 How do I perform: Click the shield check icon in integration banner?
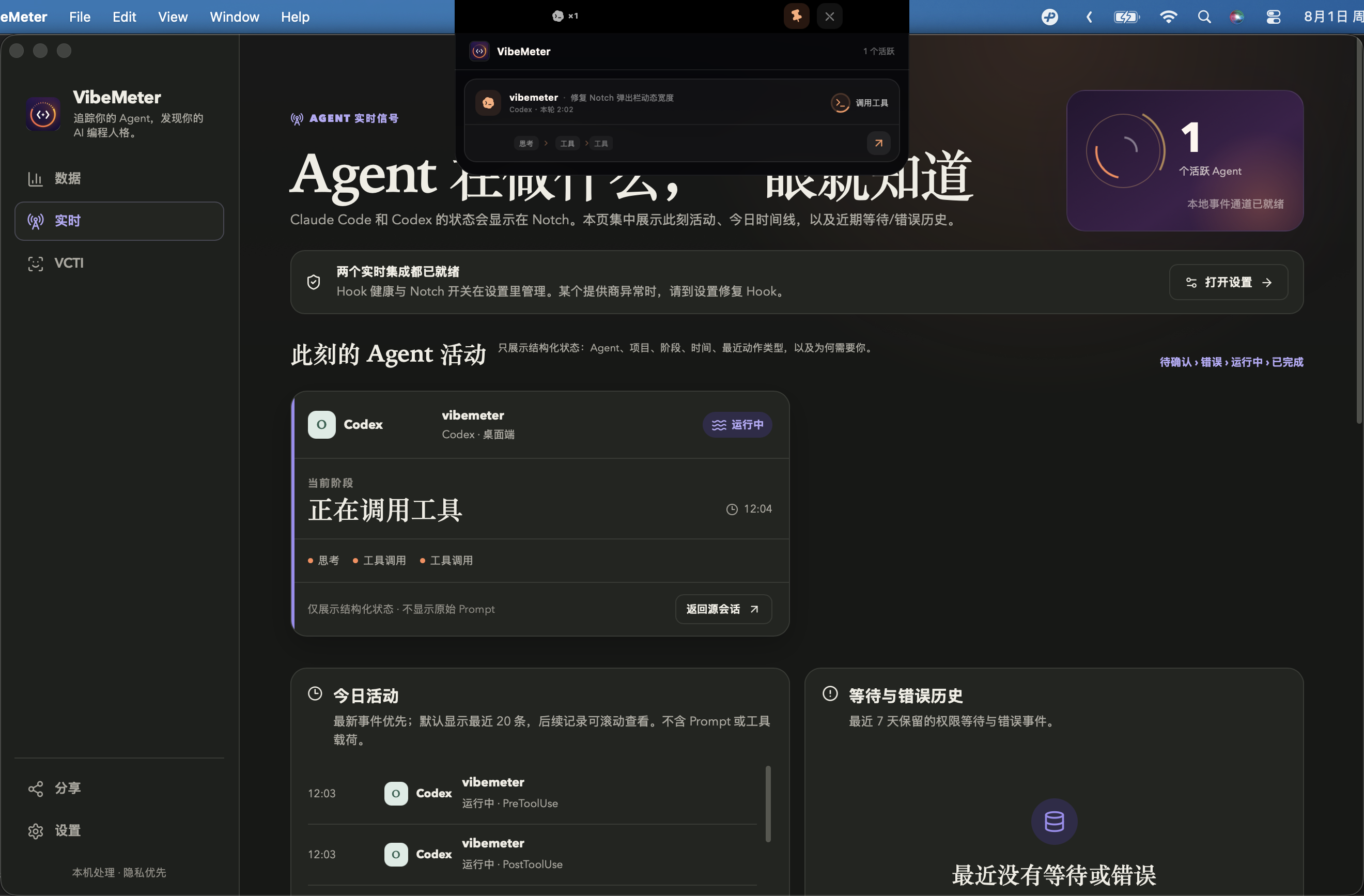(x=314, y=282)
